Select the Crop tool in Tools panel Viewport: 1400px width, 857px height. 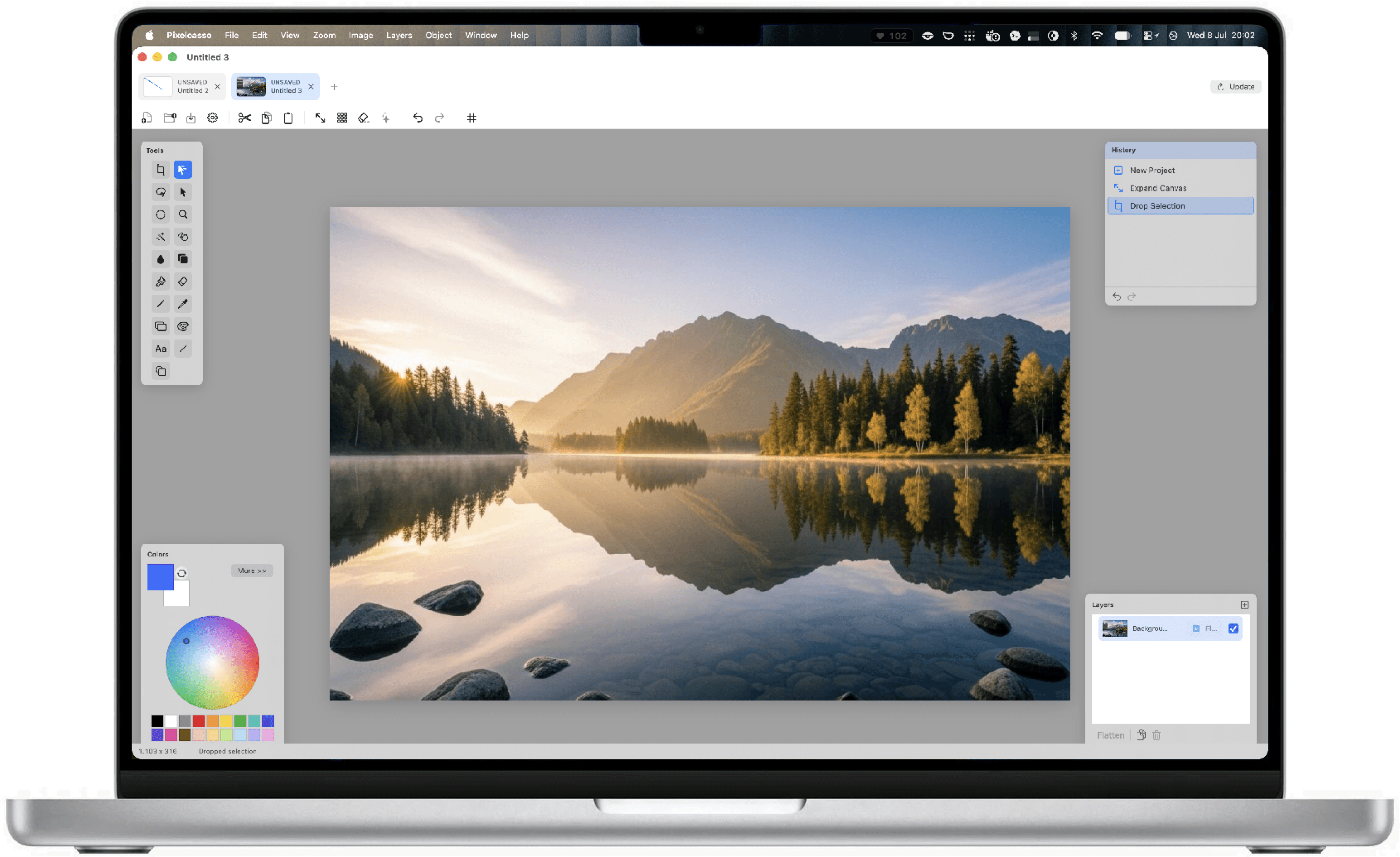tap(161, 170)
